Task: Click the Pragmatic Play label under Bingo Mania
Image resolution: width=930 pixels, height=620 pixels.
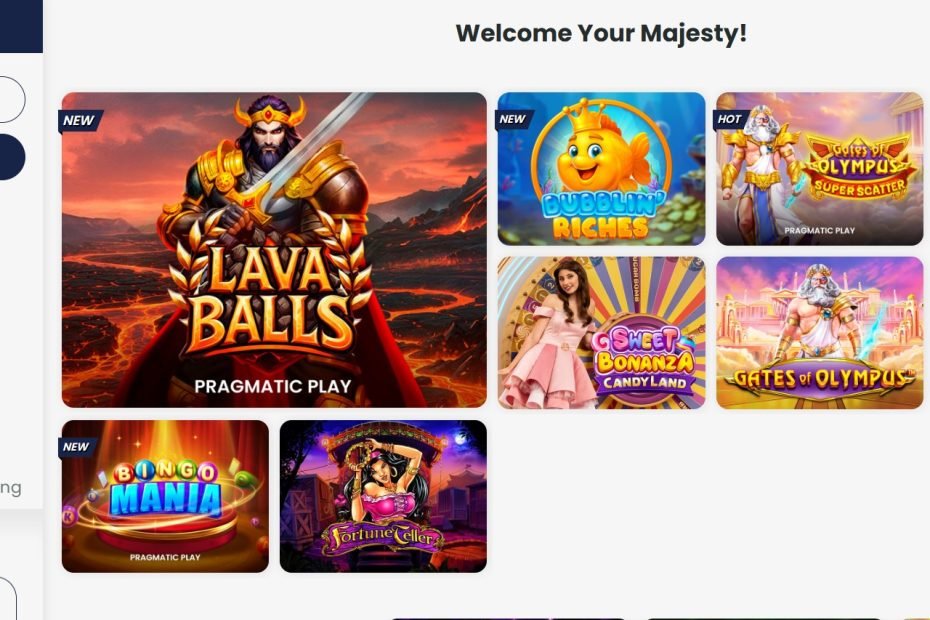Action: click(x=165, y=557)
